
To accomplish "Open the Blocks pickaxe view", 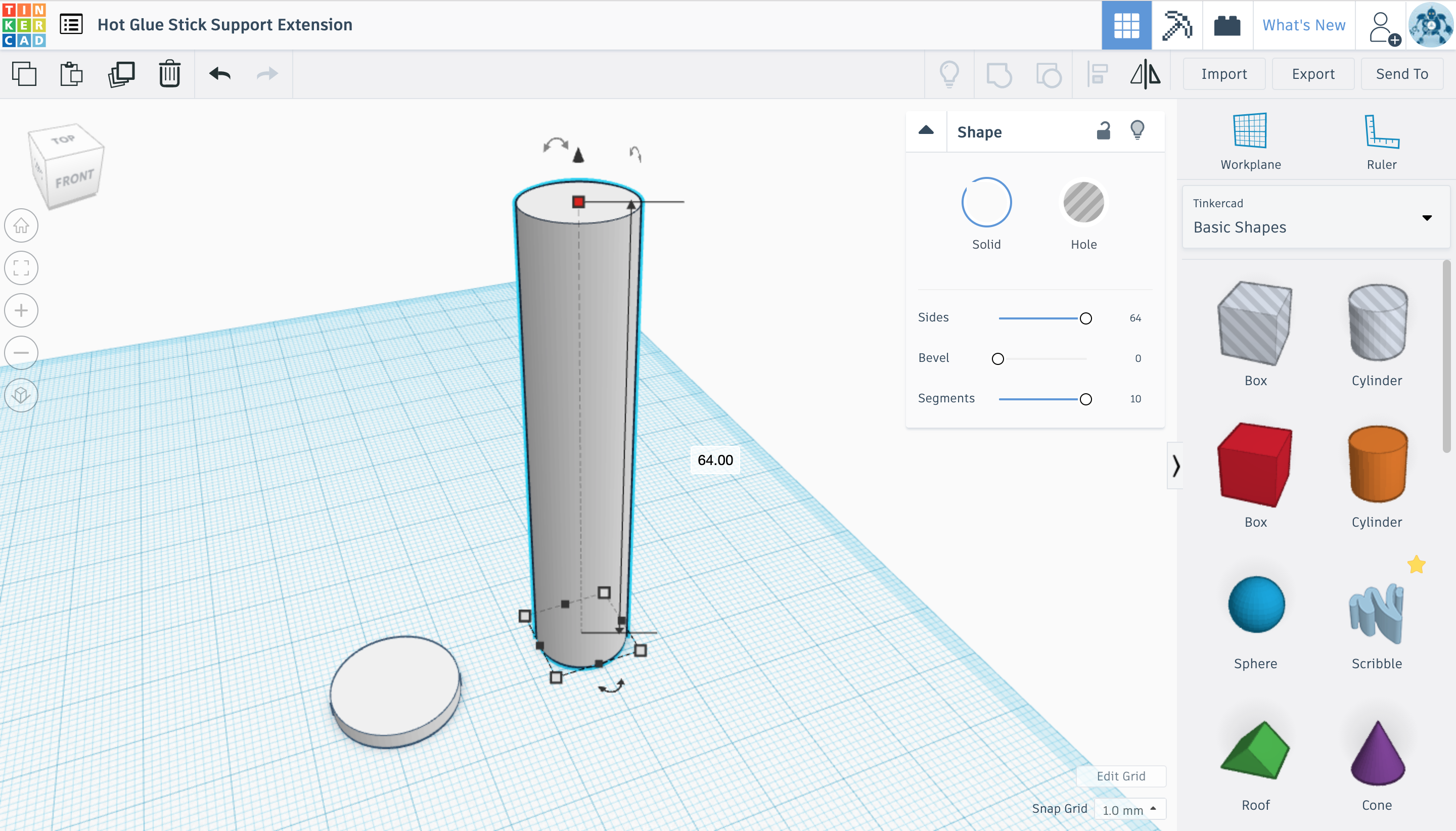I will click(1176, 25).
